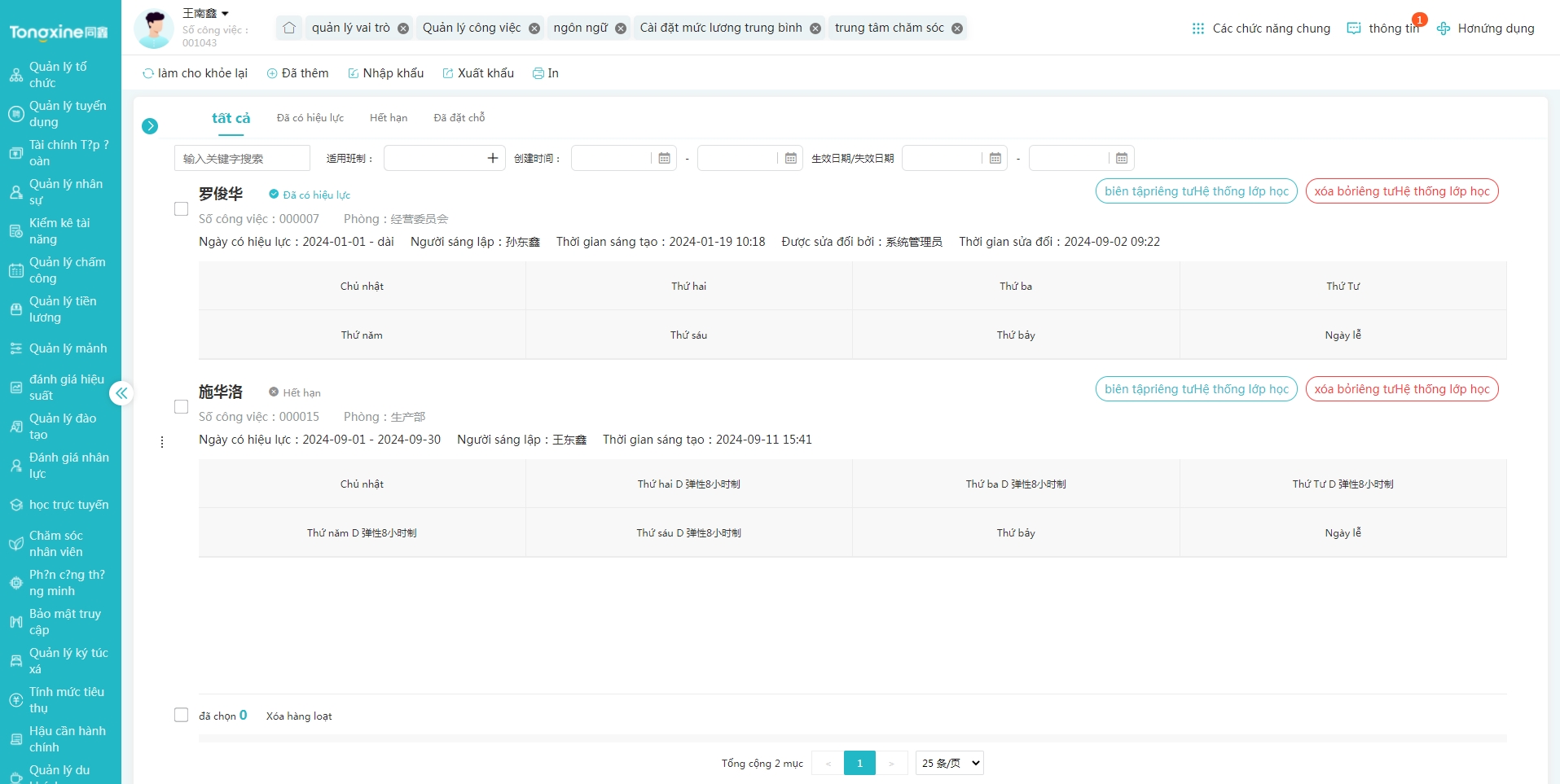Tick the checkbox for 施华洛 record
Image resolution: width=1560 pixels, height=784 pixels.
pos(182,406)
